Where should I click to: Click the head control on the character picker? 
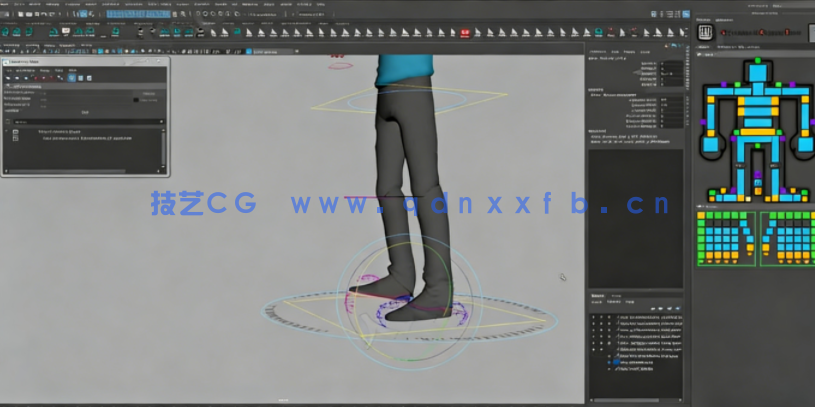(x=757, y=74)
